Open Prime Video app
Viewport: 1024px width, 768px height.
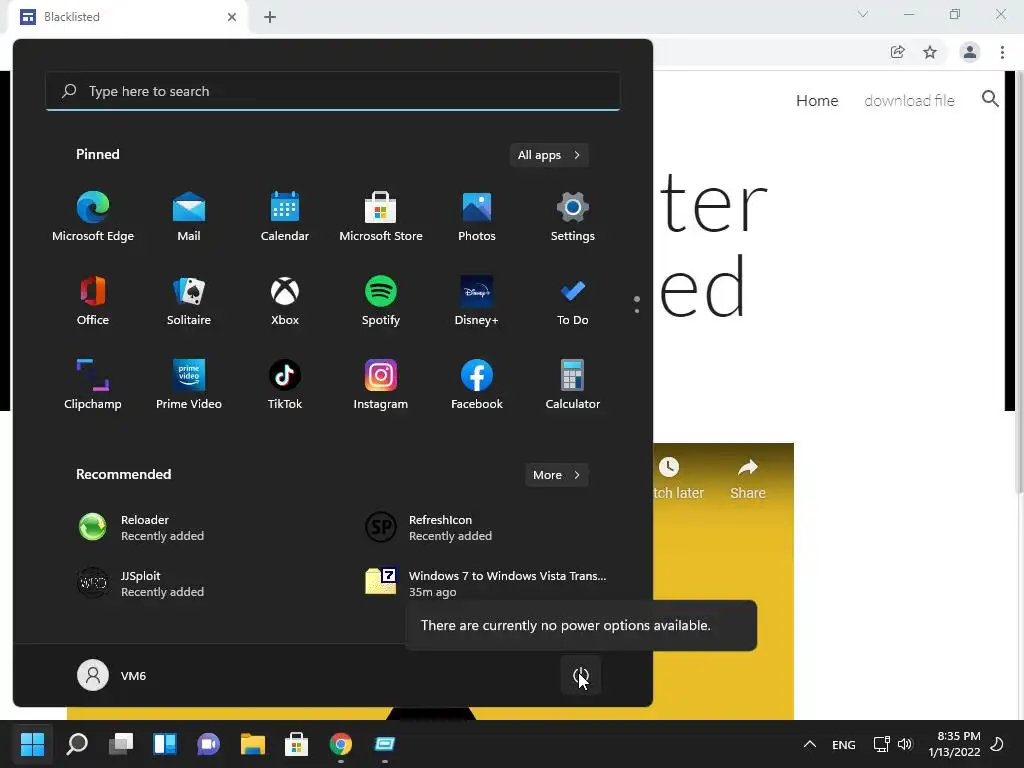coord(189,385)
